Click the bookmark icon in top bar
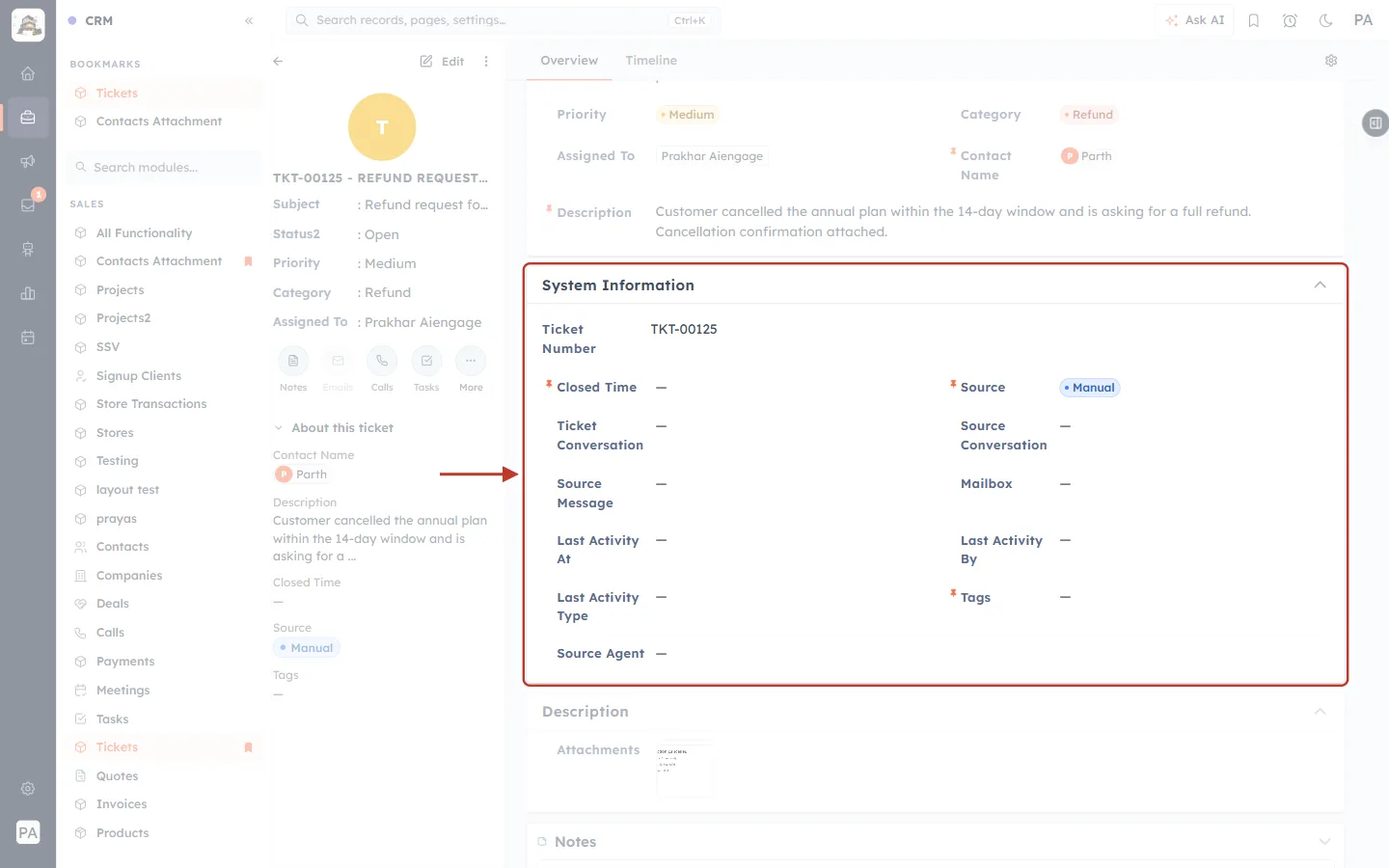The image size is (1389, 868). [1254, 20]
